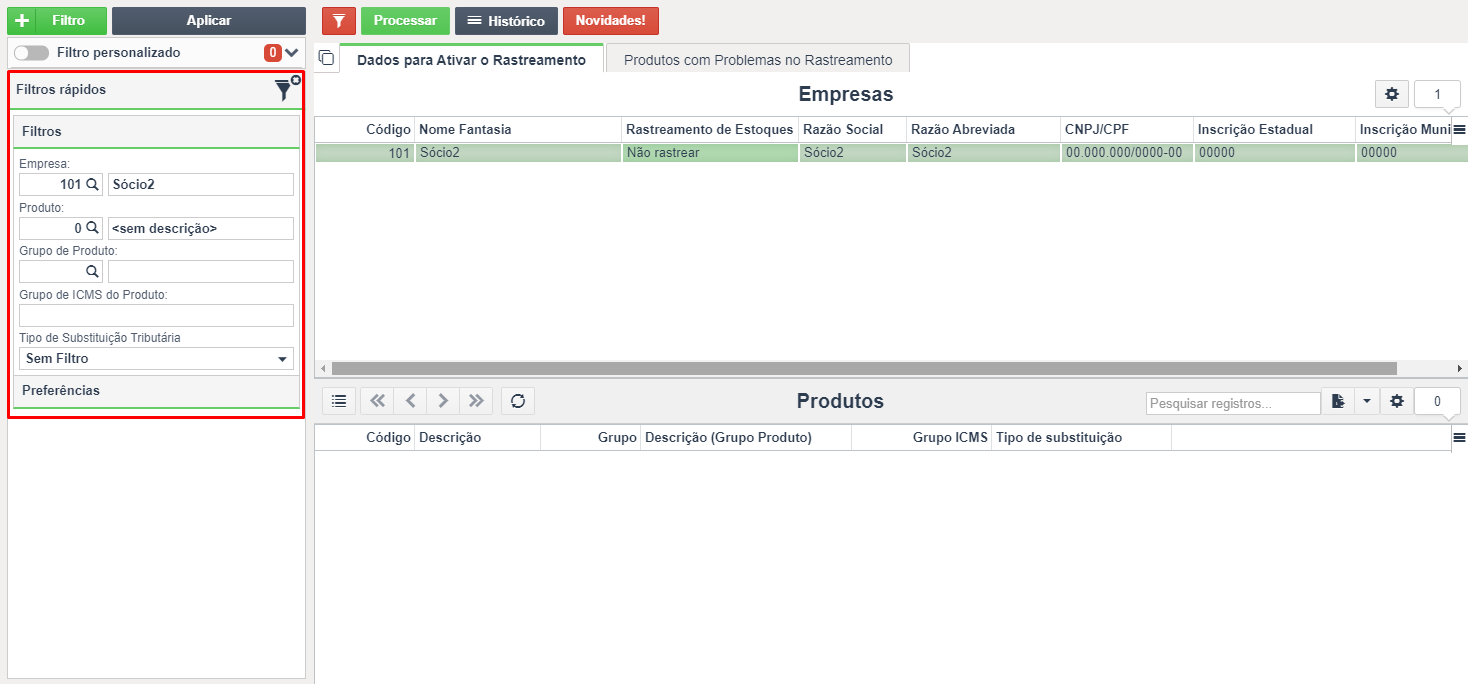Screen dimensions: 1468x684
Task: Expand Filtro personalizado chevron
Action: pos(292,53)
